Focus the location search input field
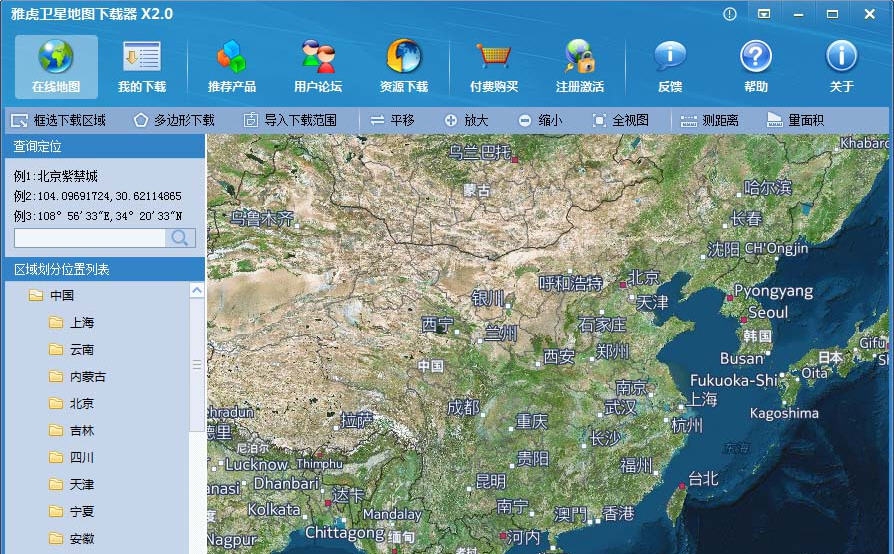This screenshot has height=554, width=894. [x=90, y=238]
